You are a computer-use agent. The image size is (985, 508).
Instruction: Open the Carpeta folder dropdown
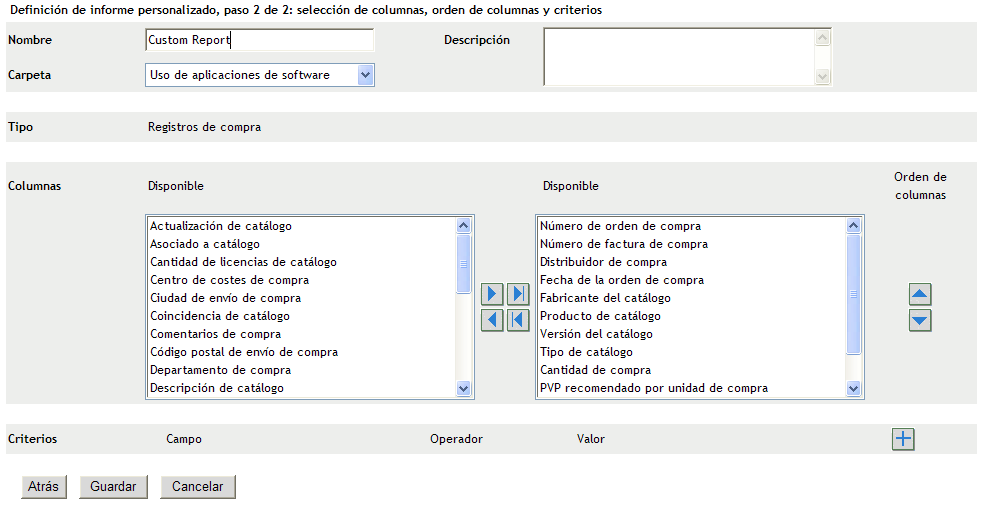point(365,75)
